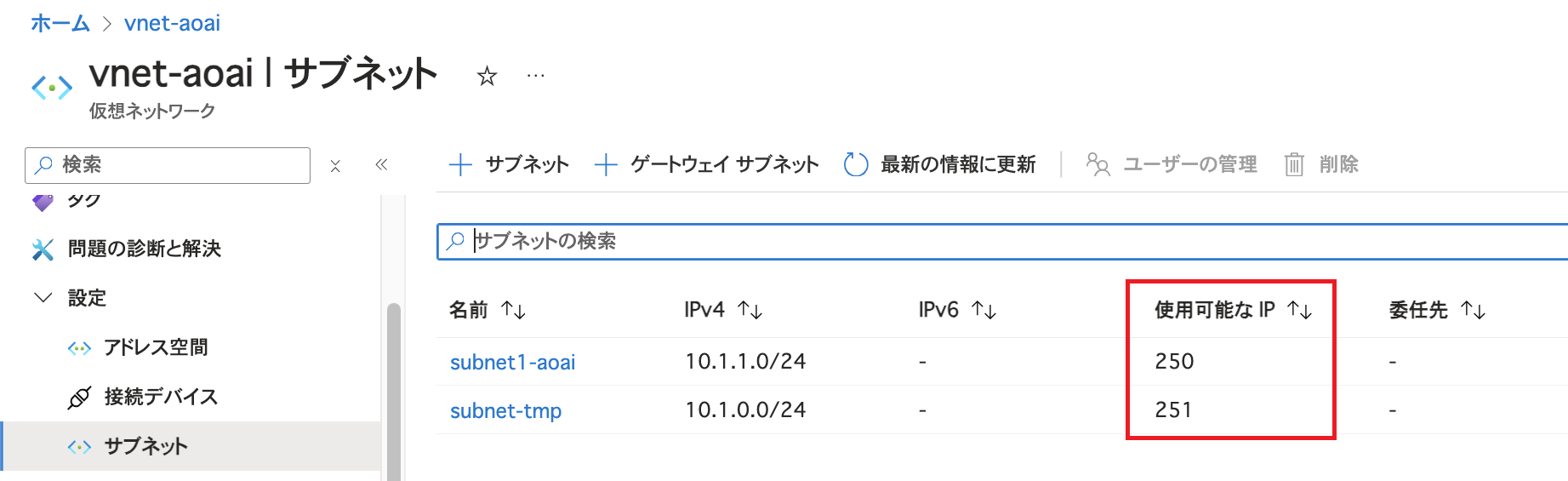The width and height of the screenshot is (1568, 481).
Task: Collapse the sidebar with double chevron
Action: tap(381, 165)
